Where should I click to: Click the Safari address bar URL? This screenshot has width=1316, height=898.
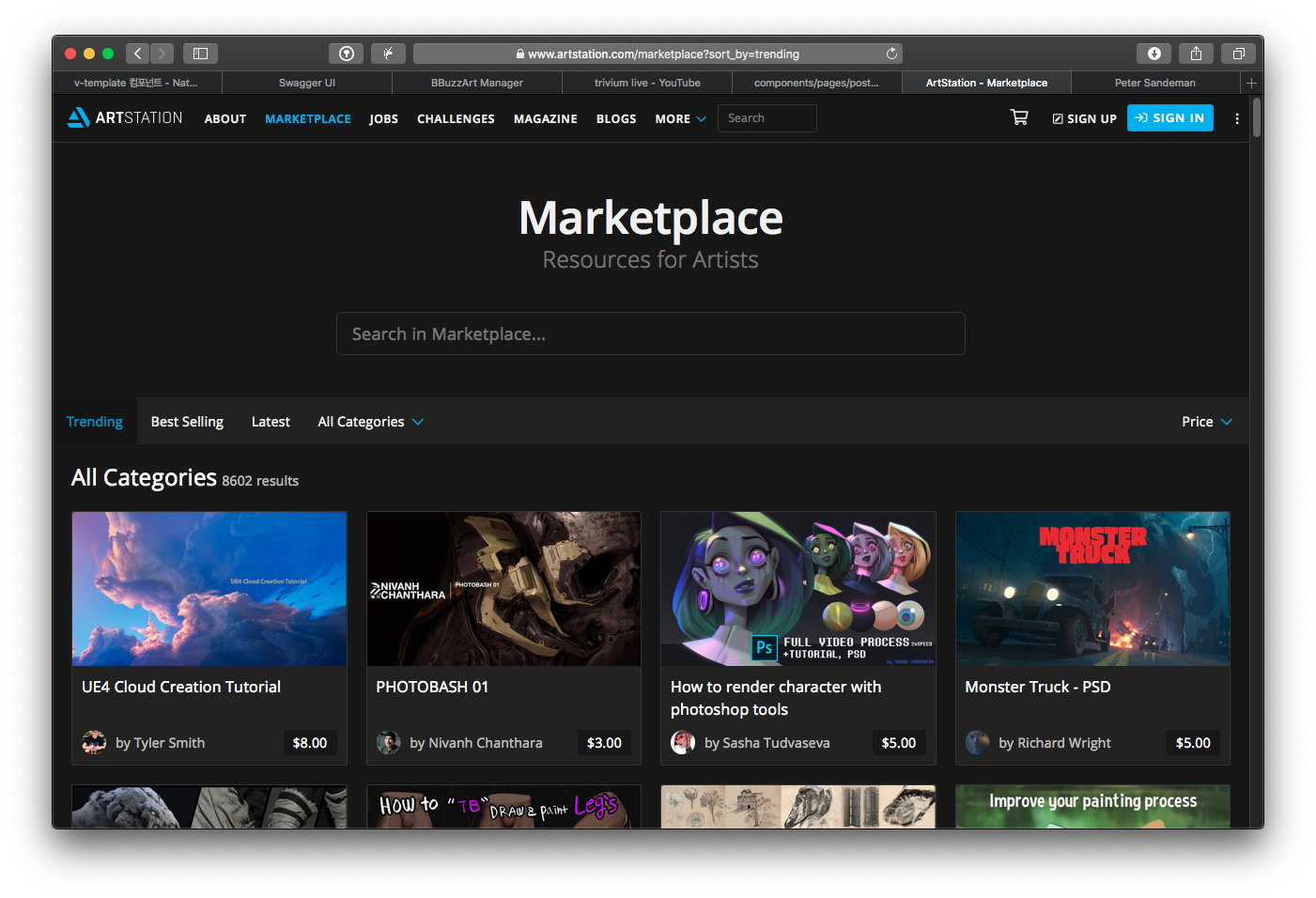click(x=658, y=54)
